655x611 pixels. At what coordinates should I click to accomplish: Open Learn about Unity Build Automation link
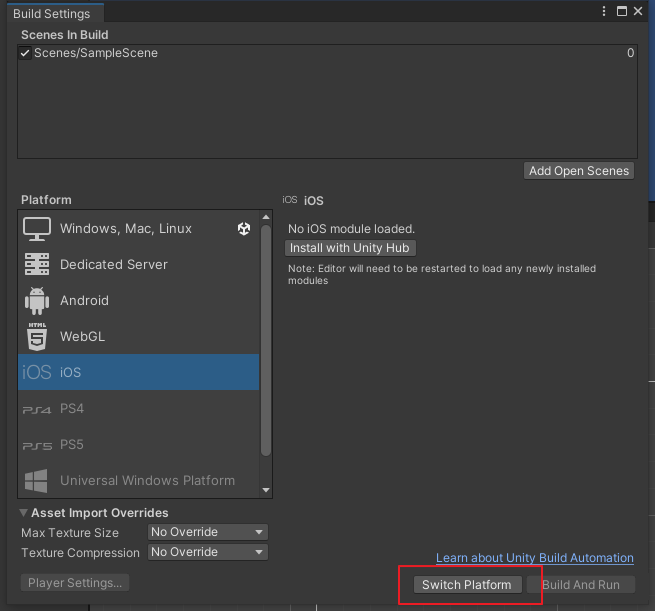[535, 558]
